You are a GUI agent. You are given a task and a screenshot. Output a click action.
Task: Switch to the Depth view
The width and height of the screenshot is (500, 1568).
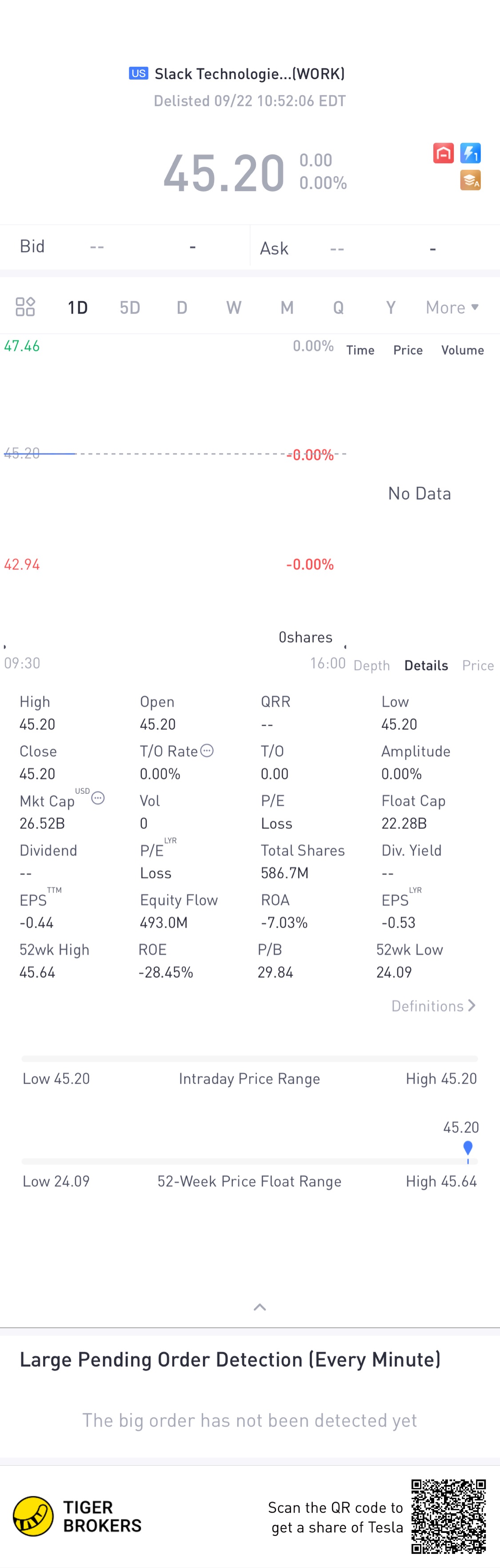pyautogui.click(x=371, y=665)
